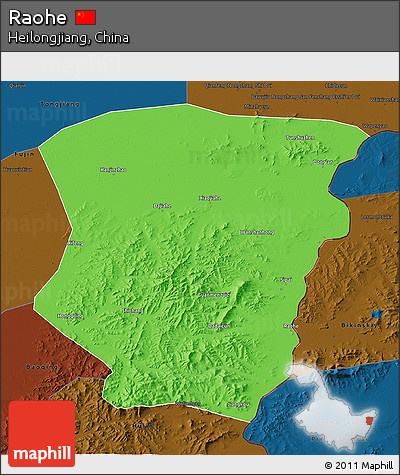Click the Hongqiling town label
The height and width of the screenshot is (475, 400).
pos(70,316)
